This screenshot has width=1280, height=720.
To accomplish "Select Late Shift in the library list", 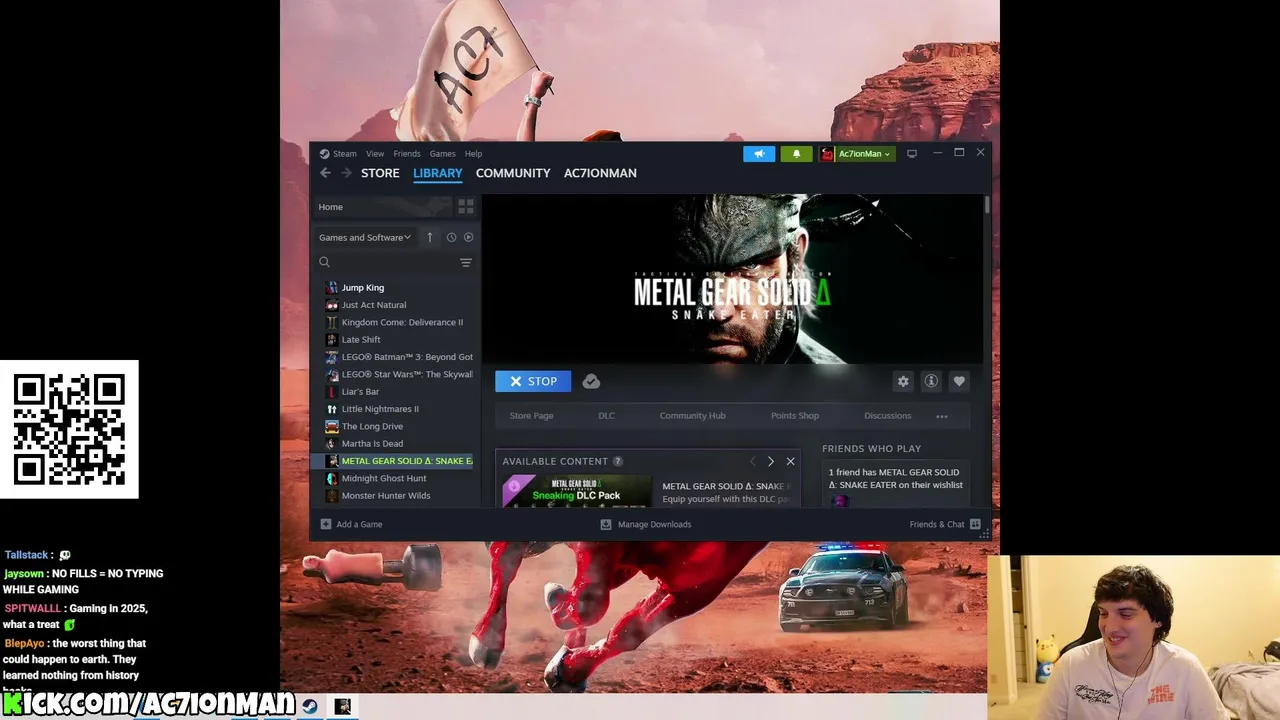I will point(361,340).
